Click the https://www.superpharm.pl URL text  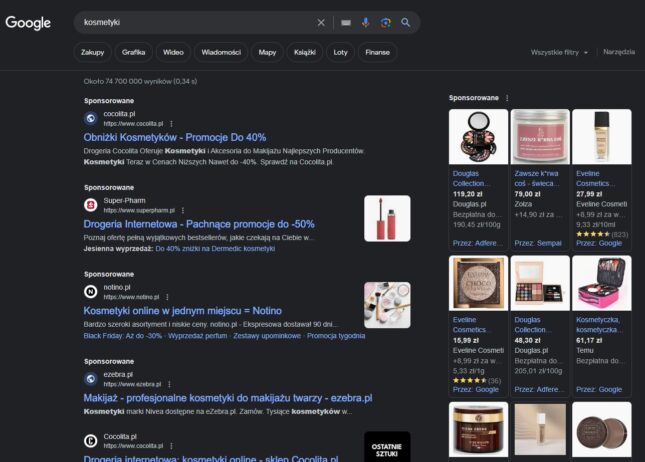coord(139,211)
